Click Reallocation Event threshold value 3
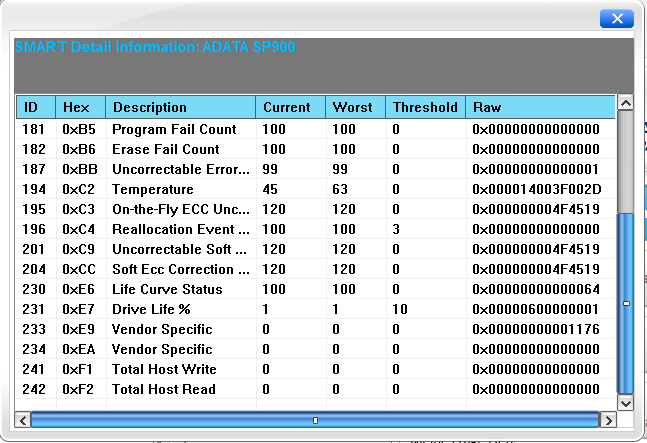 coord(396,229)
